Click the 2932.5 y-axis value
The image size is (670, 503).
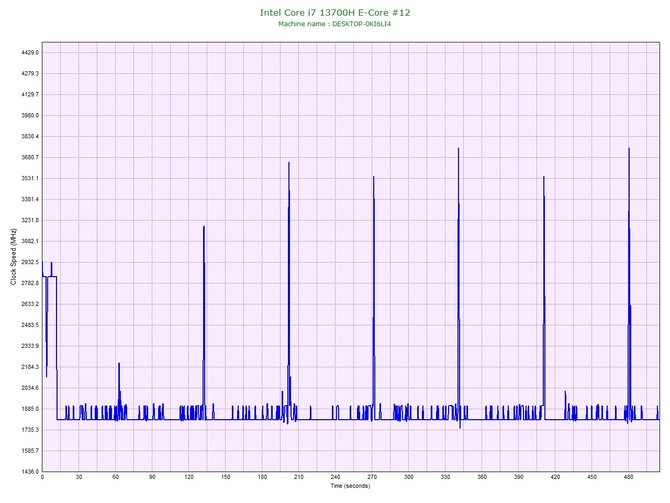30,262
